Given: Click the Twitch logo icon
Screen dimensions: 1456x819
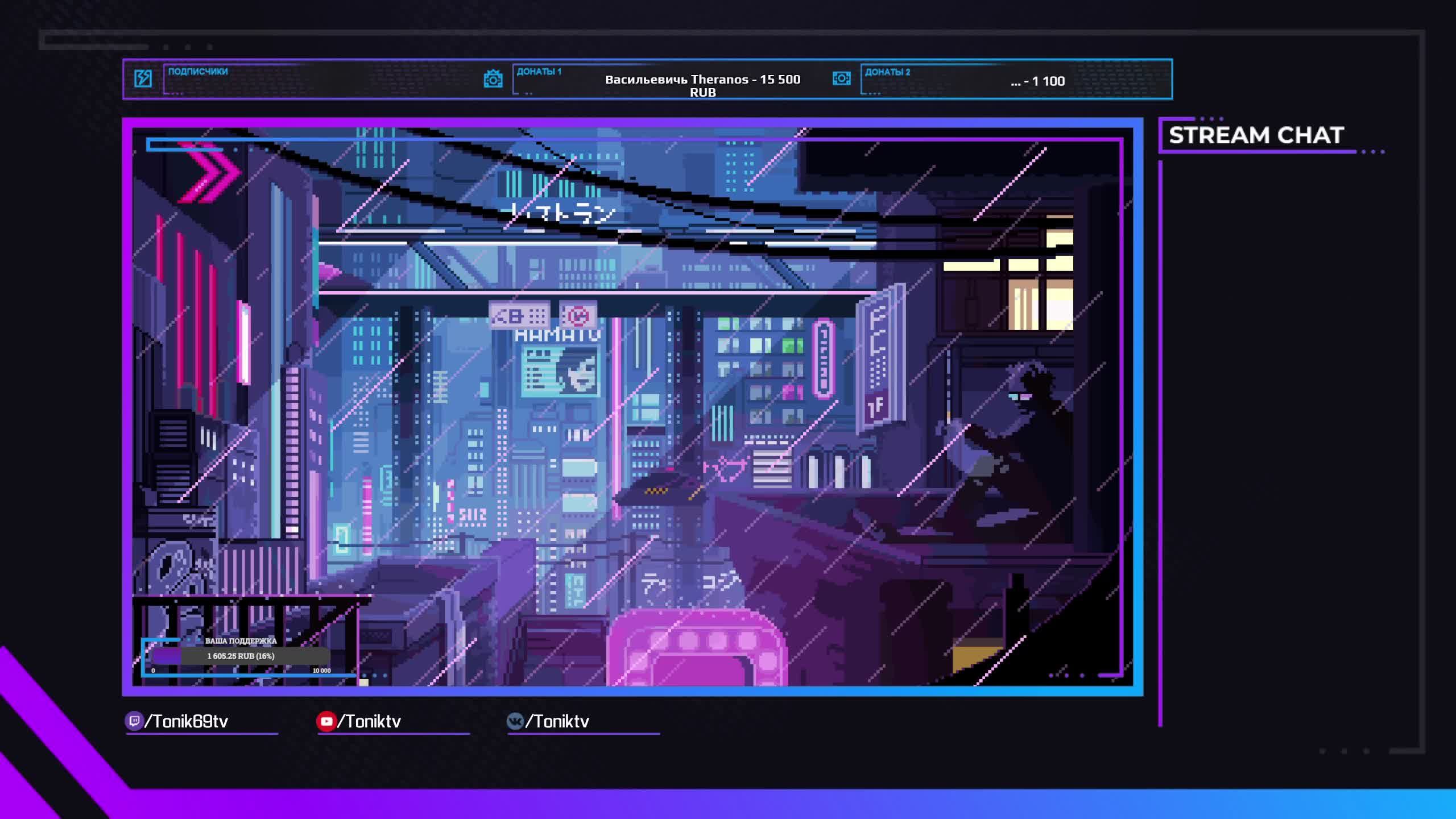Looking at the screenshot, I should [x=134, y=721].
